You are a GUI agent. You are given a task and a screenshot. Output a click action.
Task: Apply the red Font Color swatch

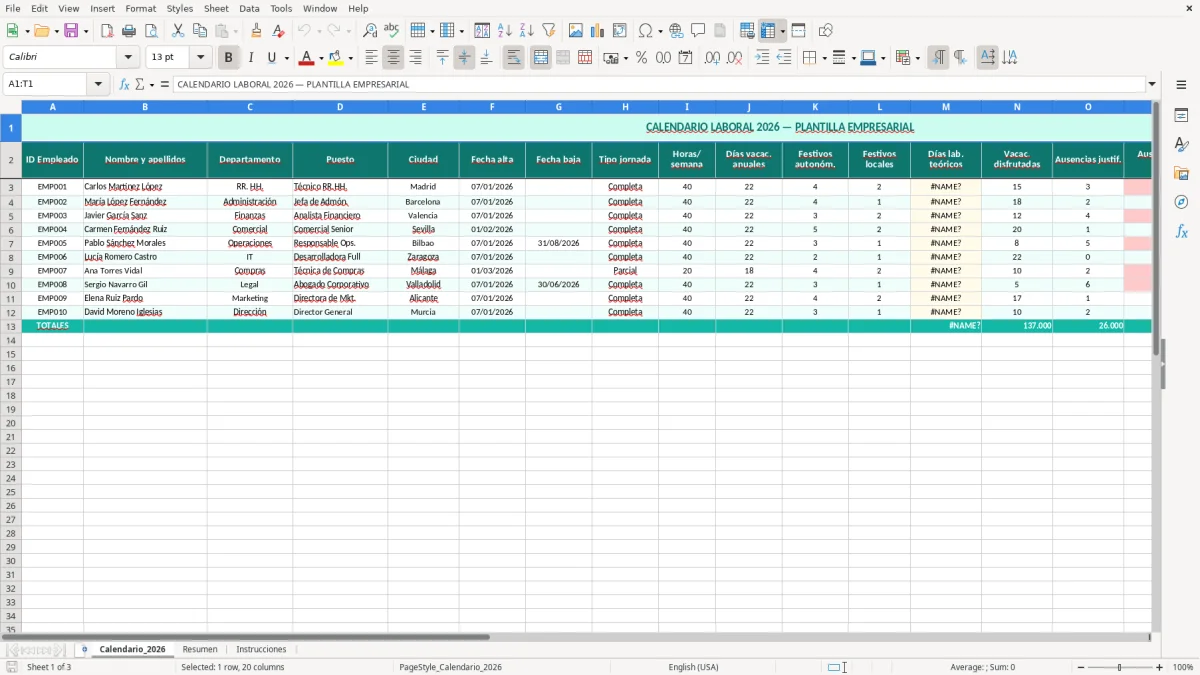coord(307,58)
